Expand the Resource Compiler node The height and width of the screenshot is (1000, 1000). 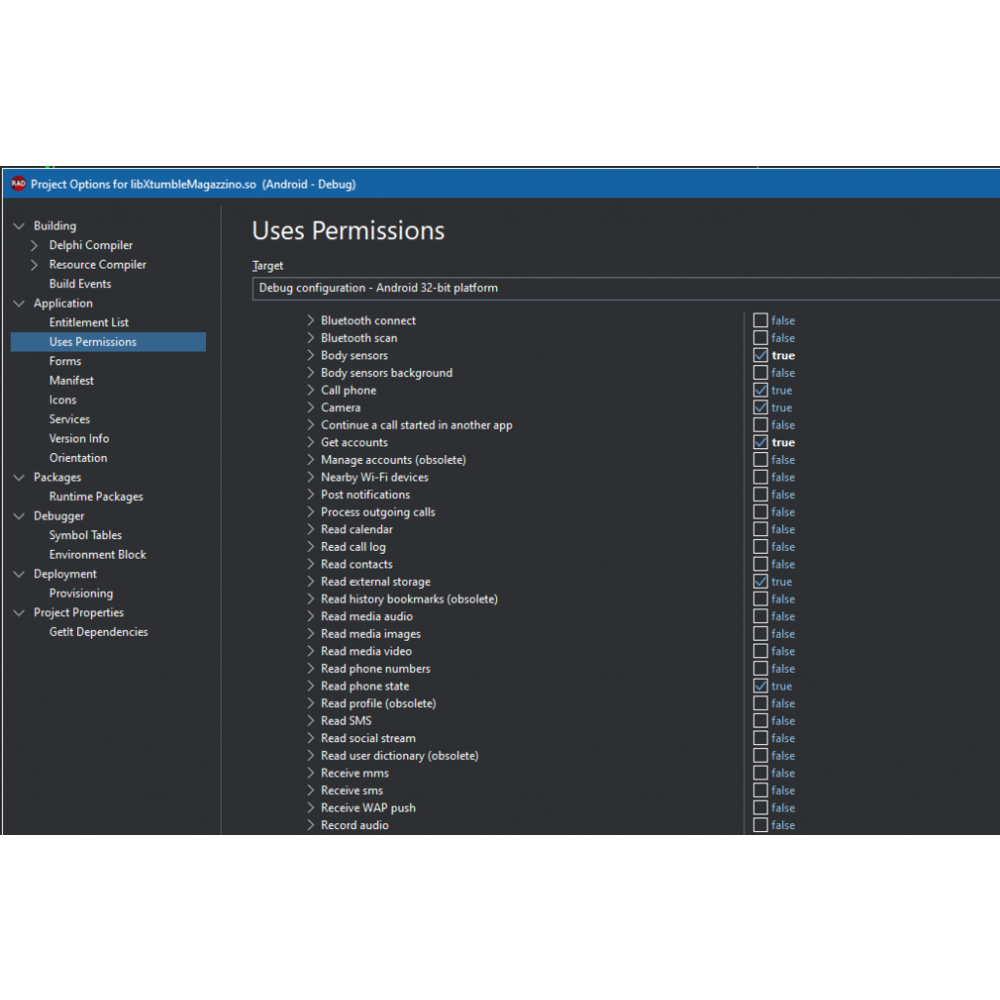tap(35, 265)
